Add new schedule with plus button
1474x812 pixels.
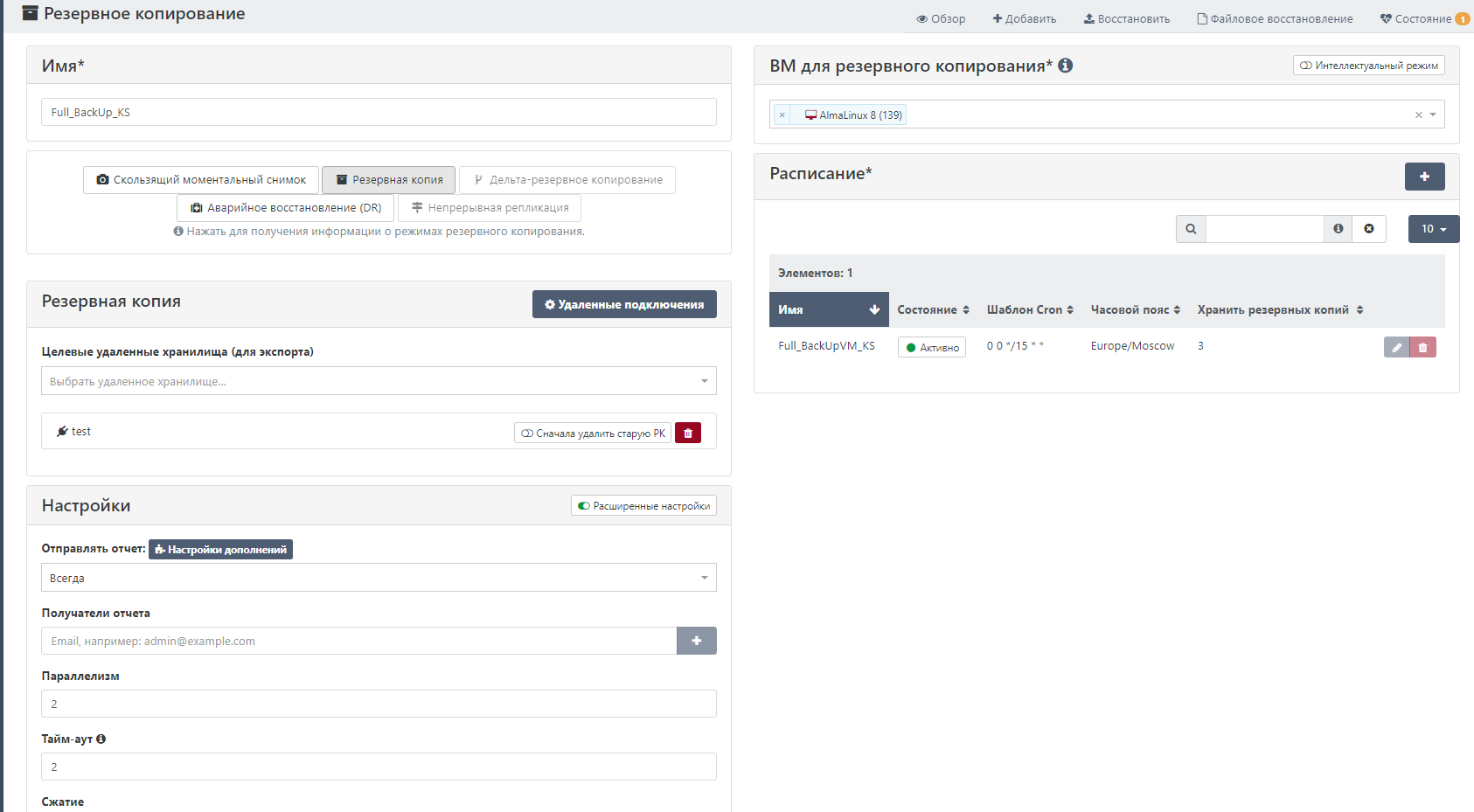coord(1425,177)
